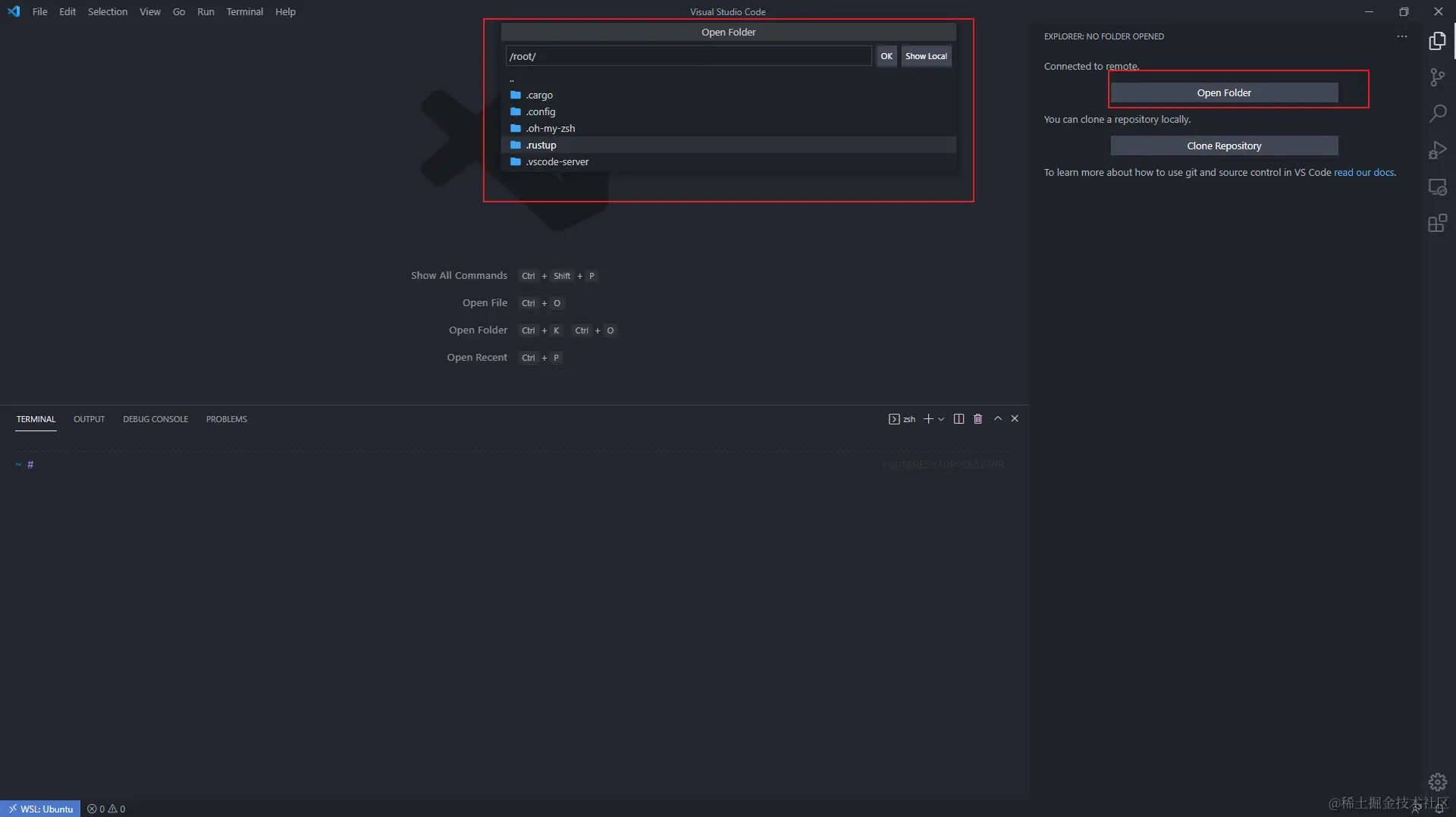Open the Source Control view
Image resolution: width=1456 pixels, height=817 pixels.
(1437, 77)
